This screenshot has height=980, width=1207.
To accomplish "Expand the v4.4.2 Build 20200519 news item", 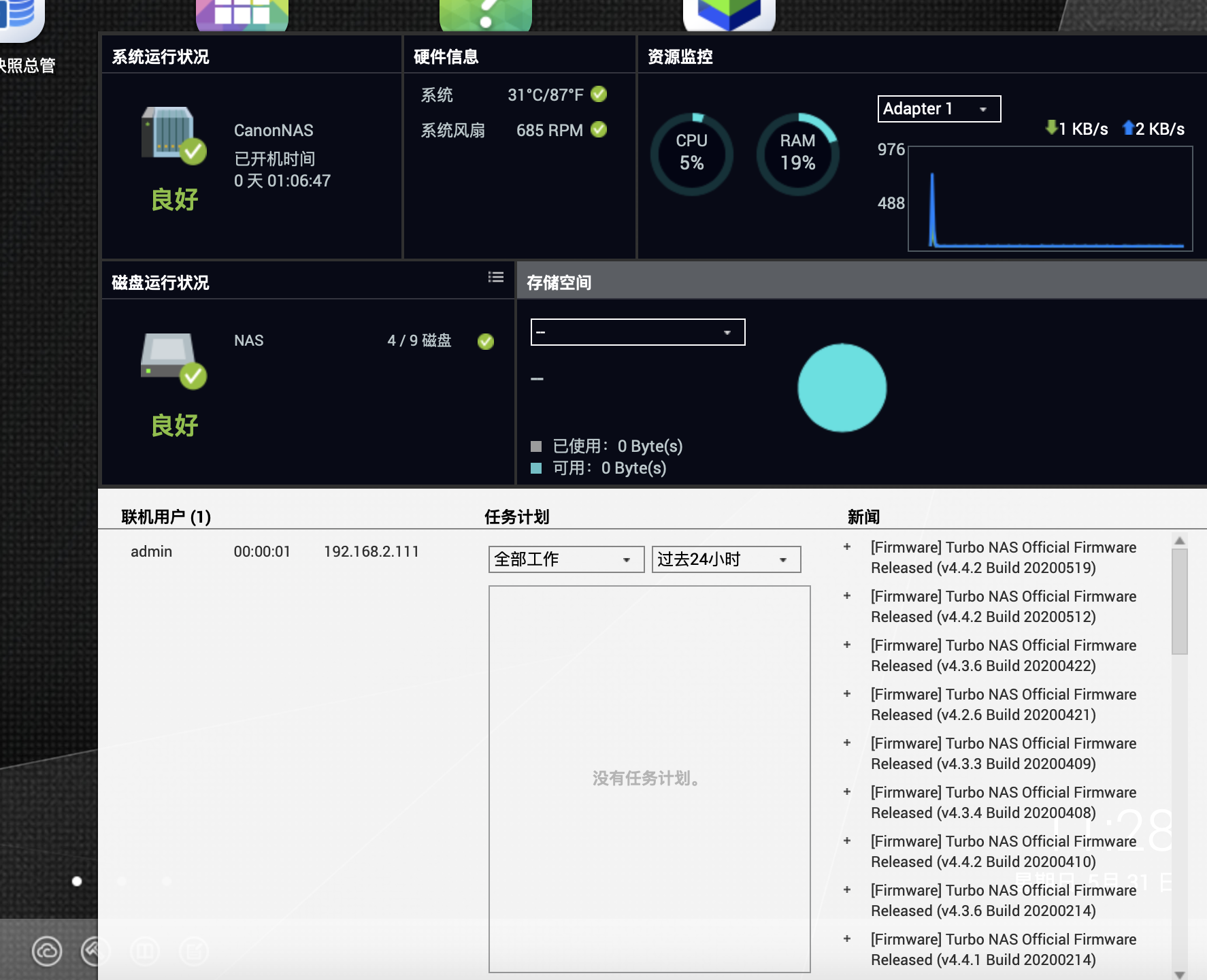I will pyautogui.click(x=847, y=547).
